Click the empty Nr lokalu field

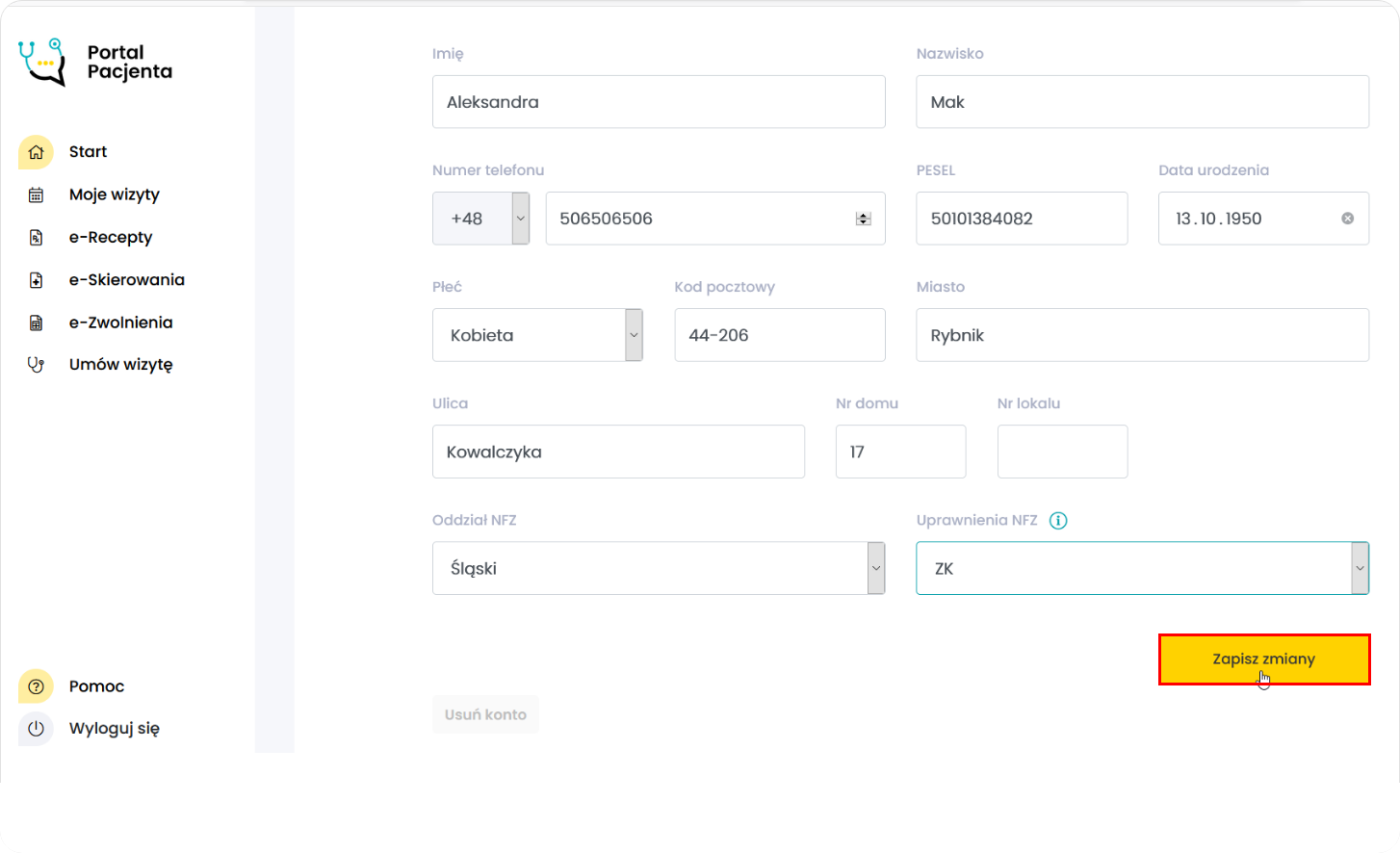[x=1062, y=452]
